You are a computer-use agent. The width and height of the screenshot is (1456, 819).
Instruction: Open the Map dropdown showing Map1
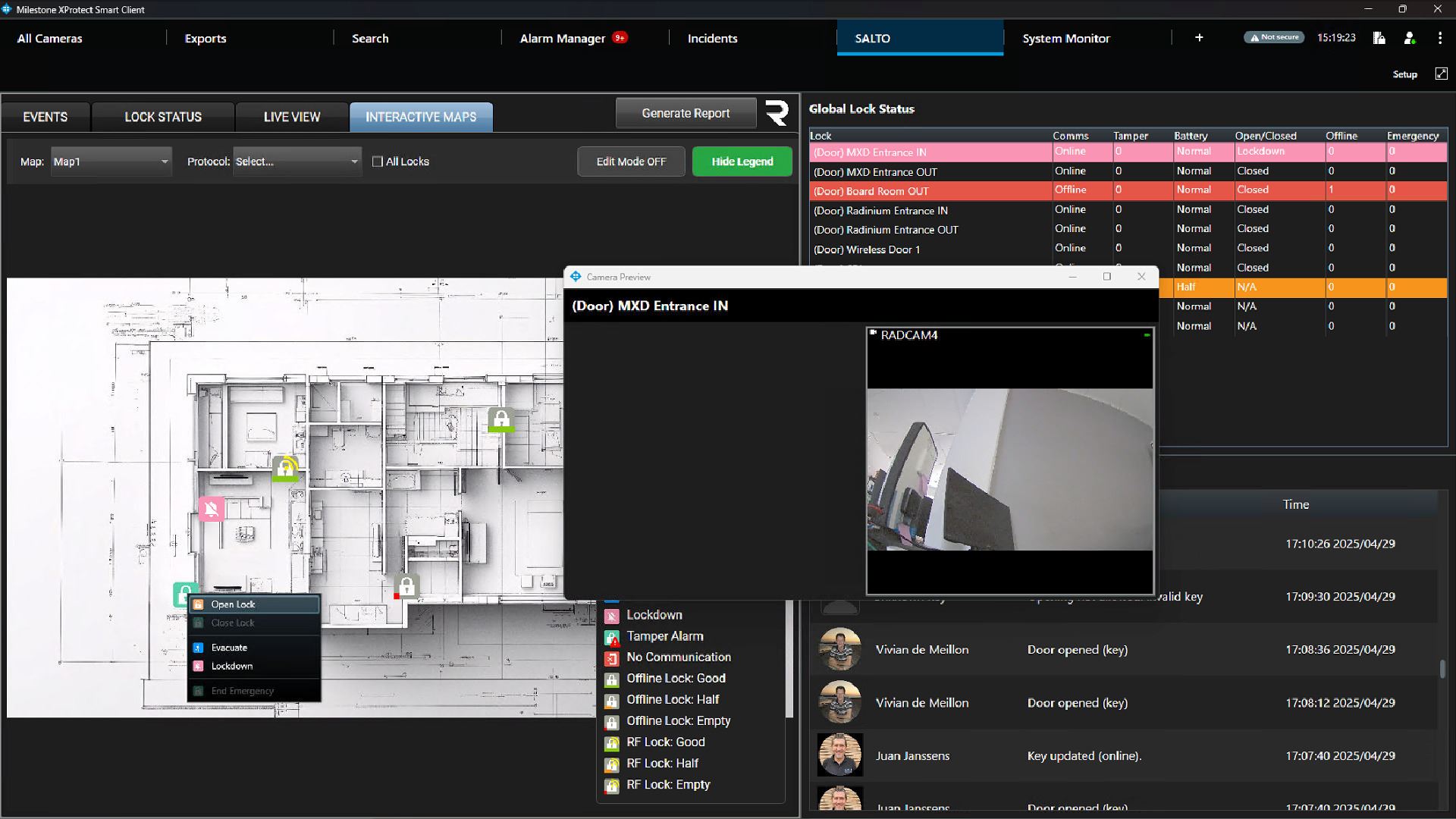pos(111,162)
